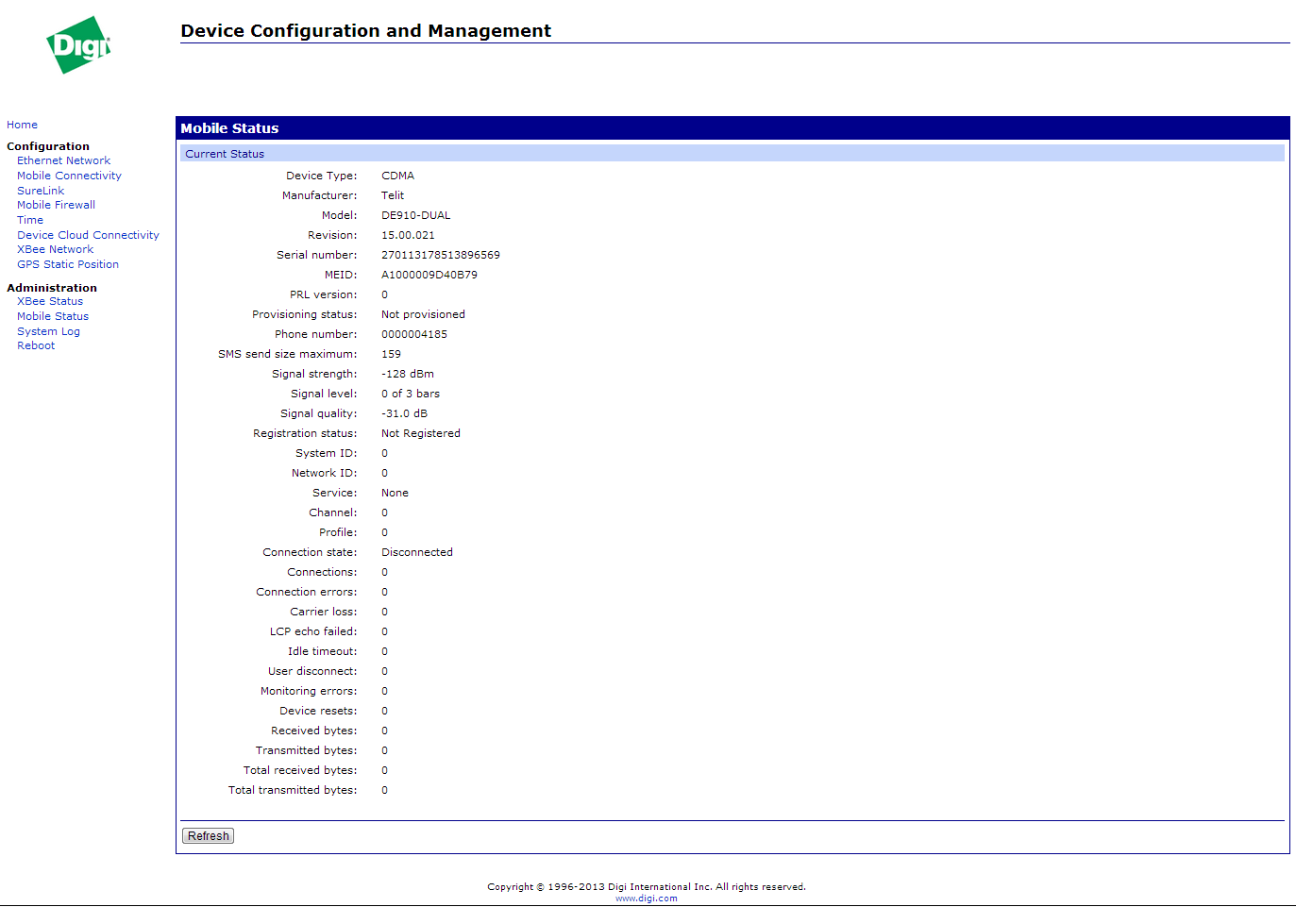Select XBee Network in the sidebar
This screenshot has height=924, width=1296.
(x=55, y=249)
